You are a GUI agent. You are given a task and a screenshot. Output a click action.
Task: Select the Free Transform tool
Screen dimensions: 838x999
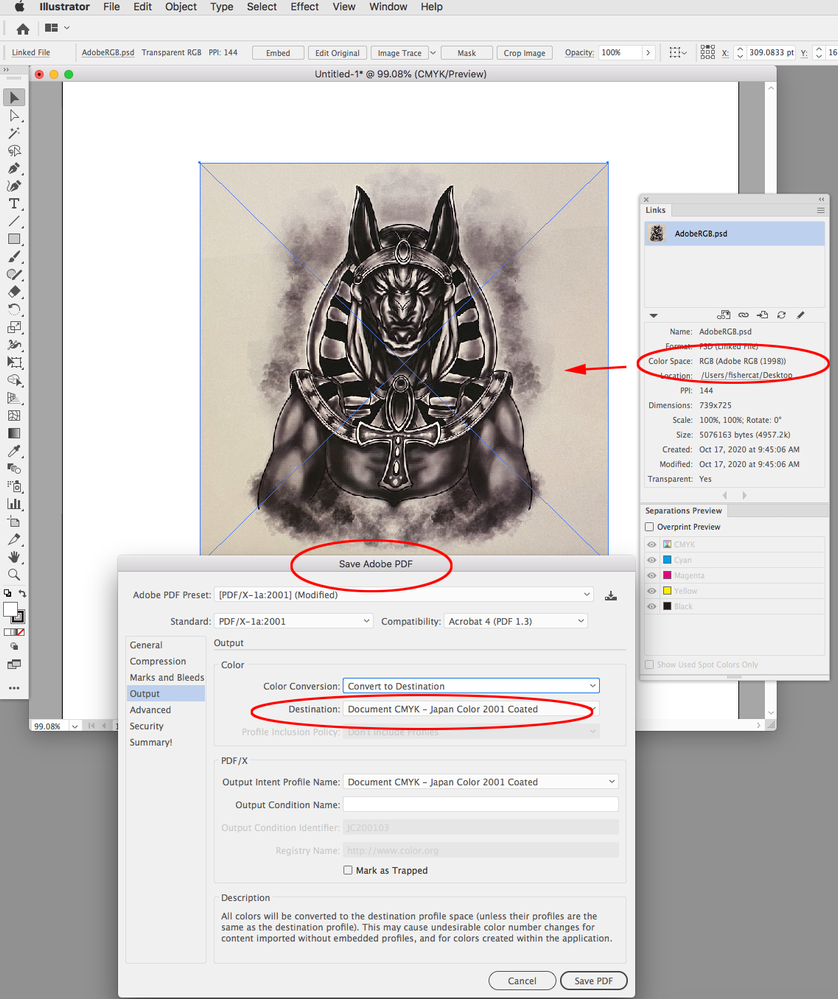(14, 363)
